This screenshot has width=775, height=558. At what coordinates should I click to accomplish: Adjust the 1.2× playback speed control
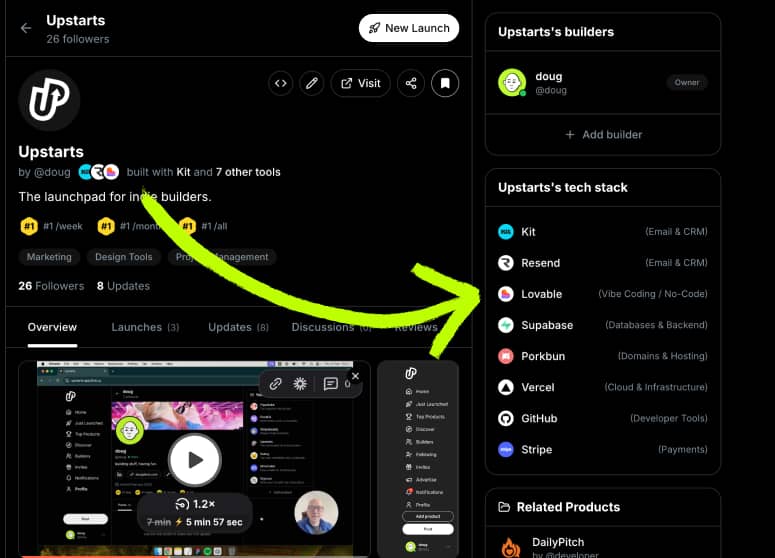pos(193,505)
